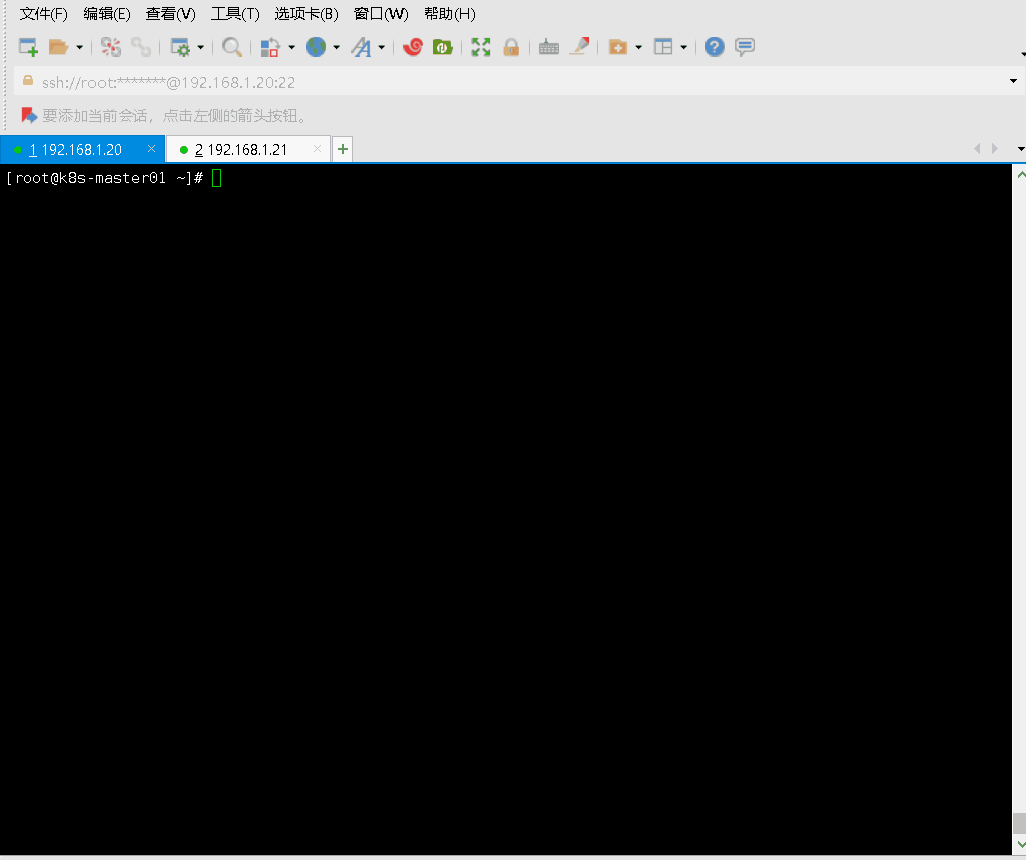The width and height of the screenshot is (1026, 860).
Task: Lock the screen with the lock icon
Action: [511, 46]
